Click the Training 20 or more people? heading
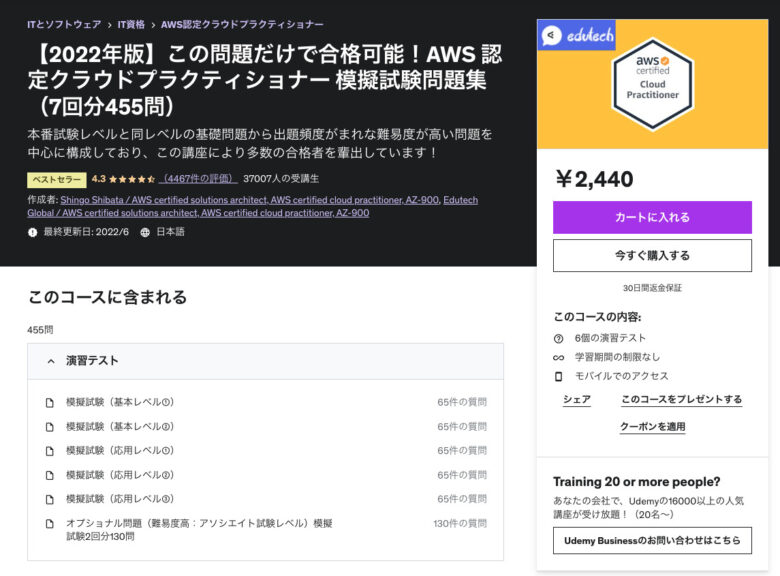780x576 pixels. (637, 481)
